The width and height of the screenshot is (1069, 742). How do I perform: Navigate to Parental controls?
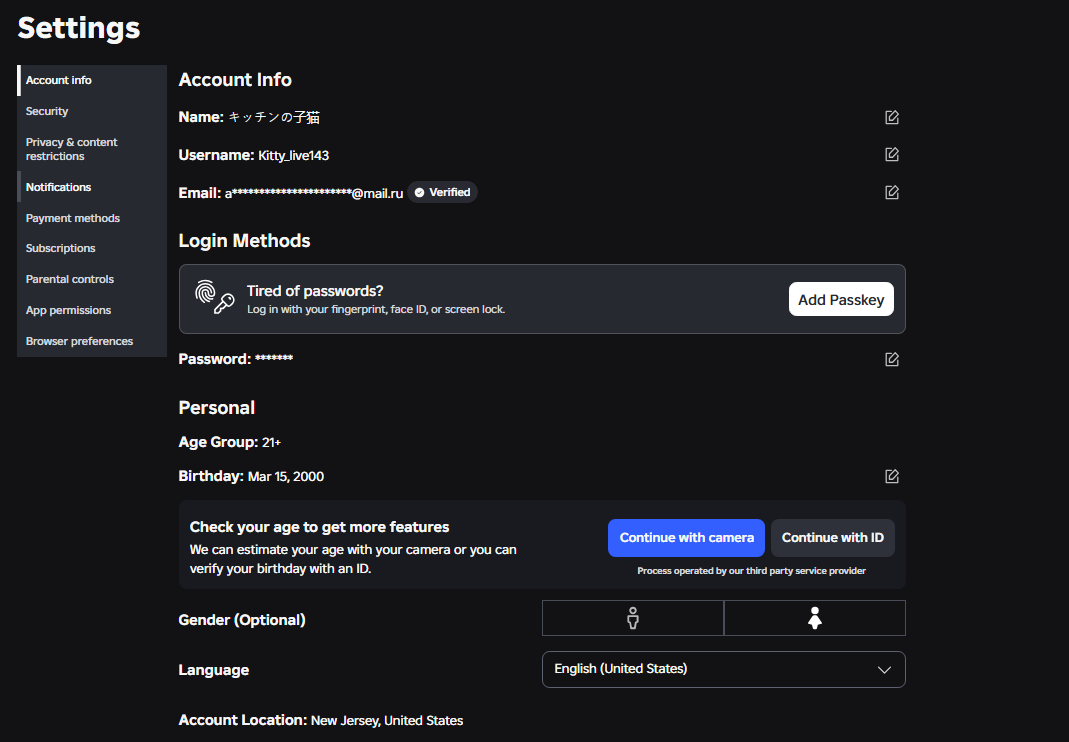[x=70, y=279]
